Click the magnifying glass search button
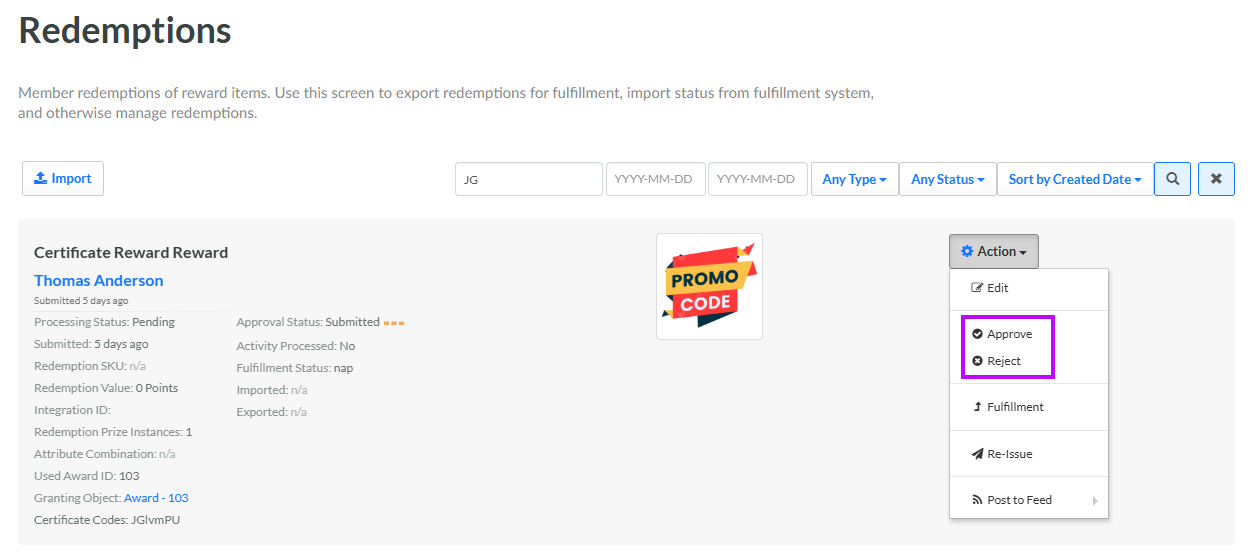The height and width of the screenshot is (553, 1250). (x=1172, y=179)
